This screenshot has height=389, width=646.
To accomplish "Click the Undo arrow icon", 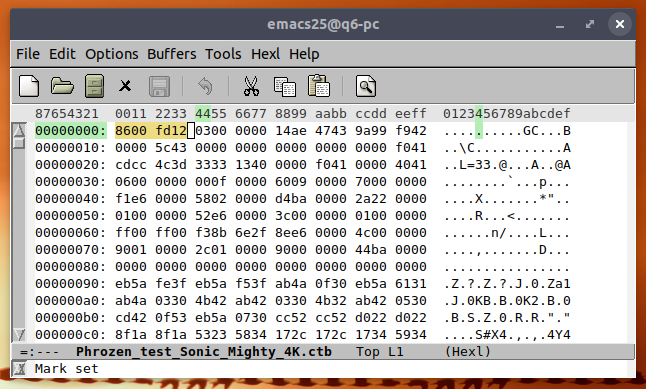I will click(205, 86).
